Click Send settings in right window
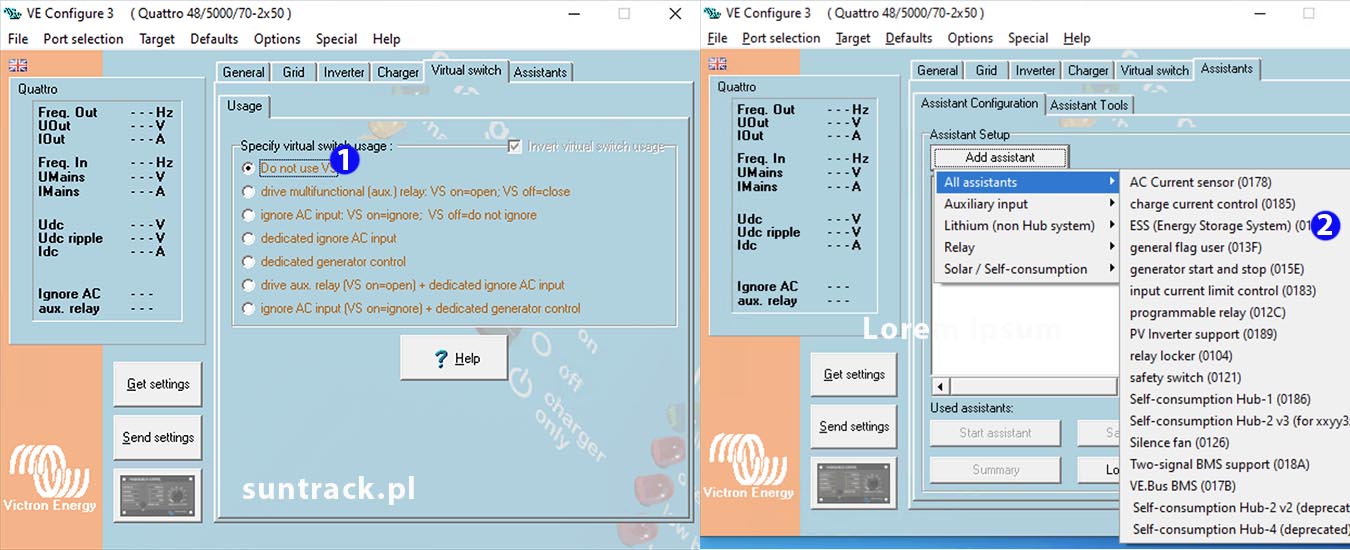Viewport: 1350px width, 550px height. click(854, 427)
